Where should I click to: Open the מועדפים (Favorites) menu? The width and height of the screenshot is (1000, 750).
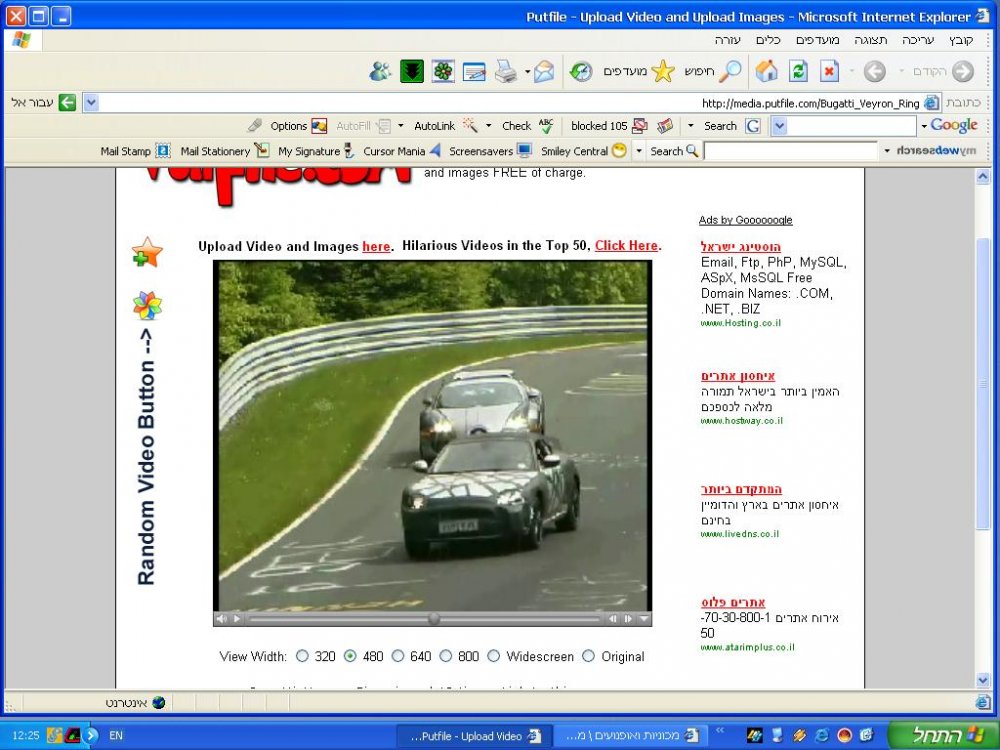click(x=818, y=40)
